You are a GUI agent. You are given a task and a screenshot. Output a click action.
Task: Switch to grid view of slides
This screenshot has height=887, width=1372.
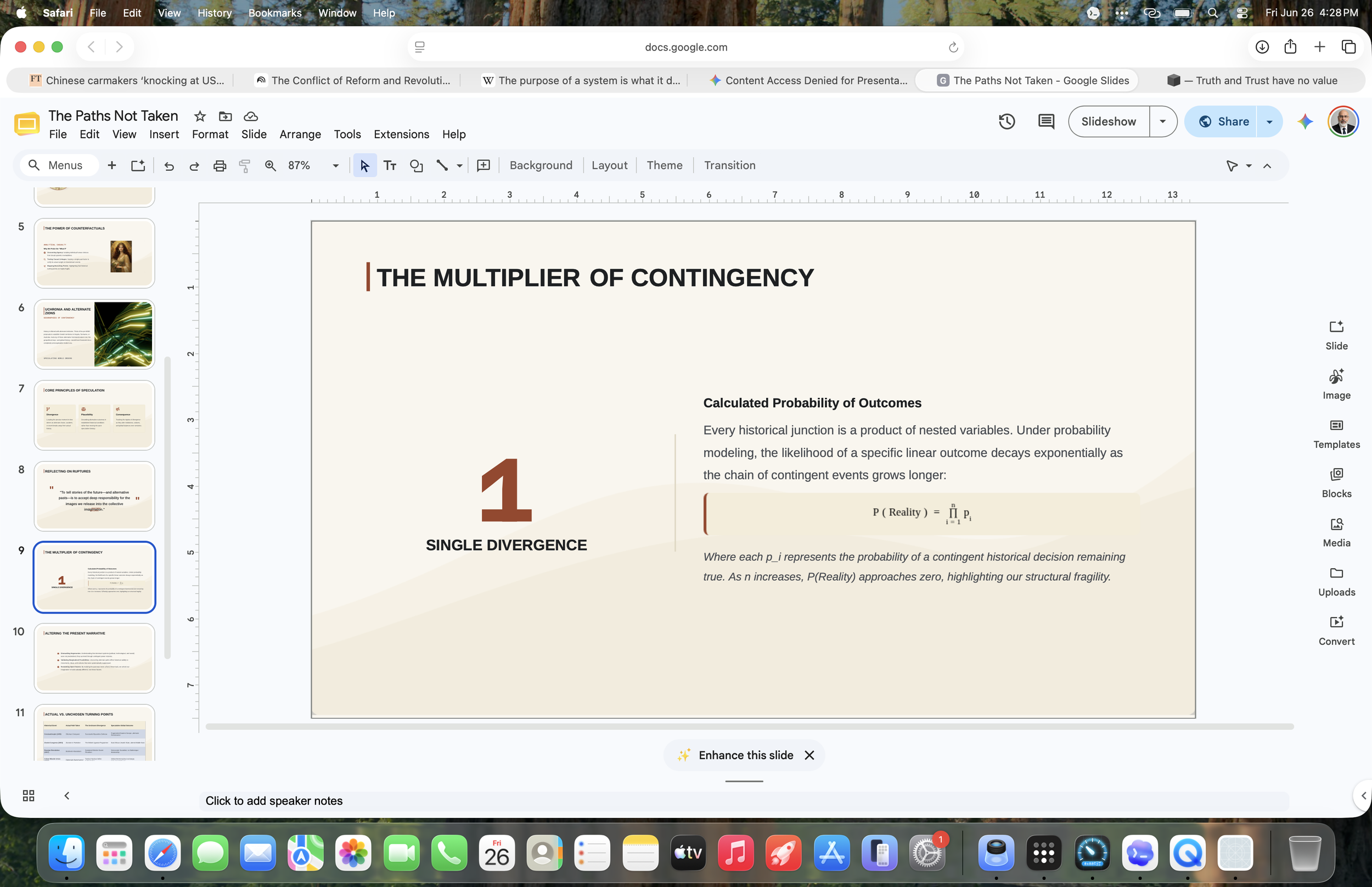pyautogui.click(x=28, y=795)
